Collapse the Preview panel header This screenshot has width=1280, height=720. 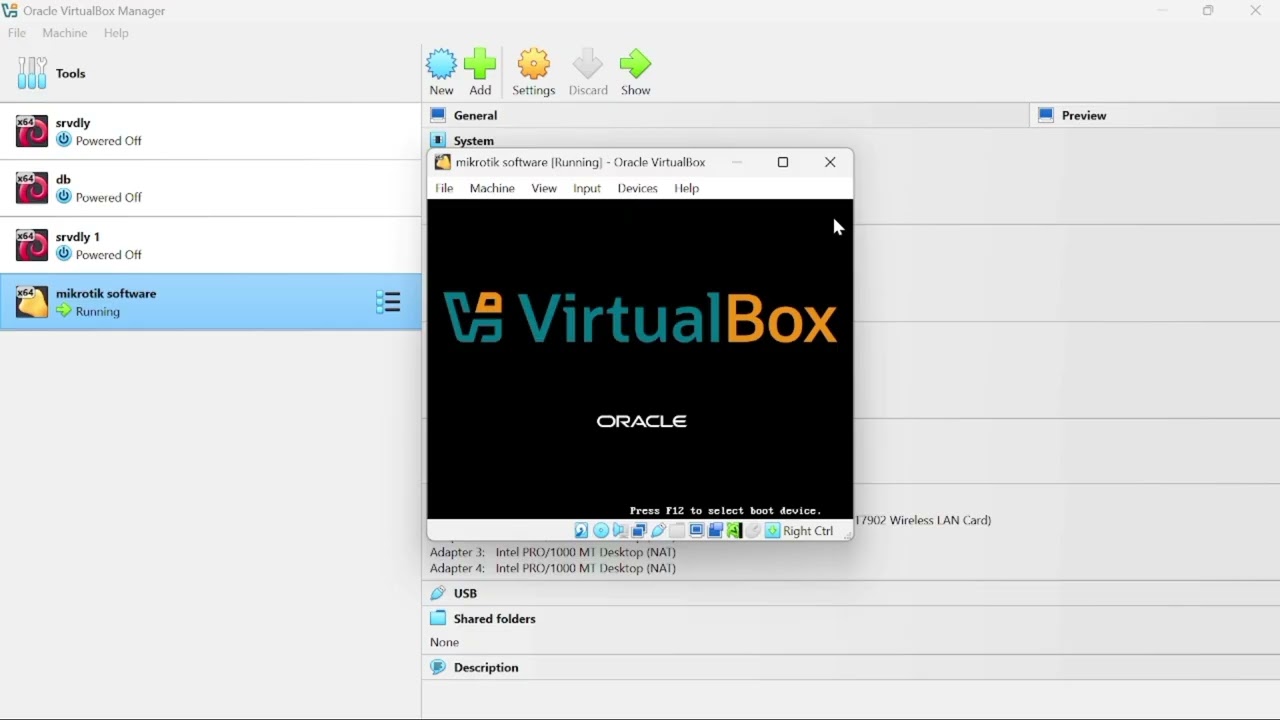1155,115
